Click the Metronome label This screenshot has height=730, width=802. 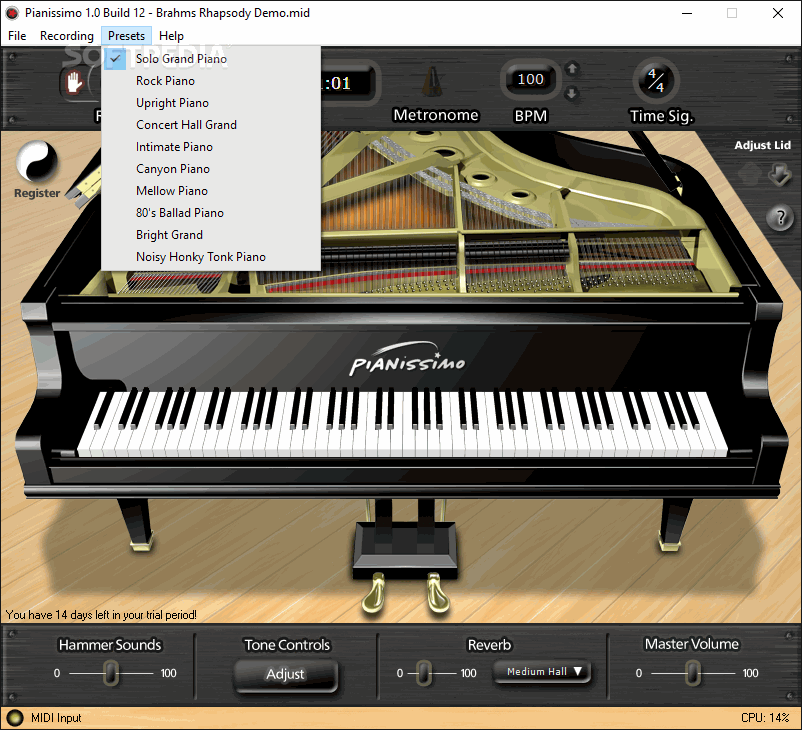point(436,115)
